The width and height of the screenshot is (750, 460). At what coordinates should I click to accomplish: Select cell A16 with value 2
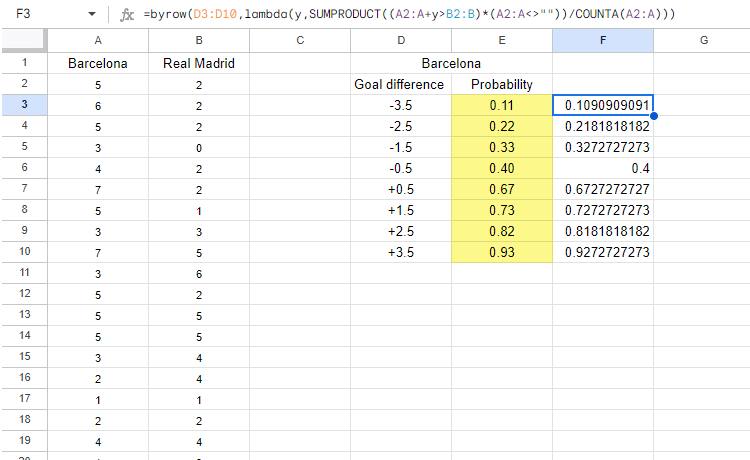point(98,379)
